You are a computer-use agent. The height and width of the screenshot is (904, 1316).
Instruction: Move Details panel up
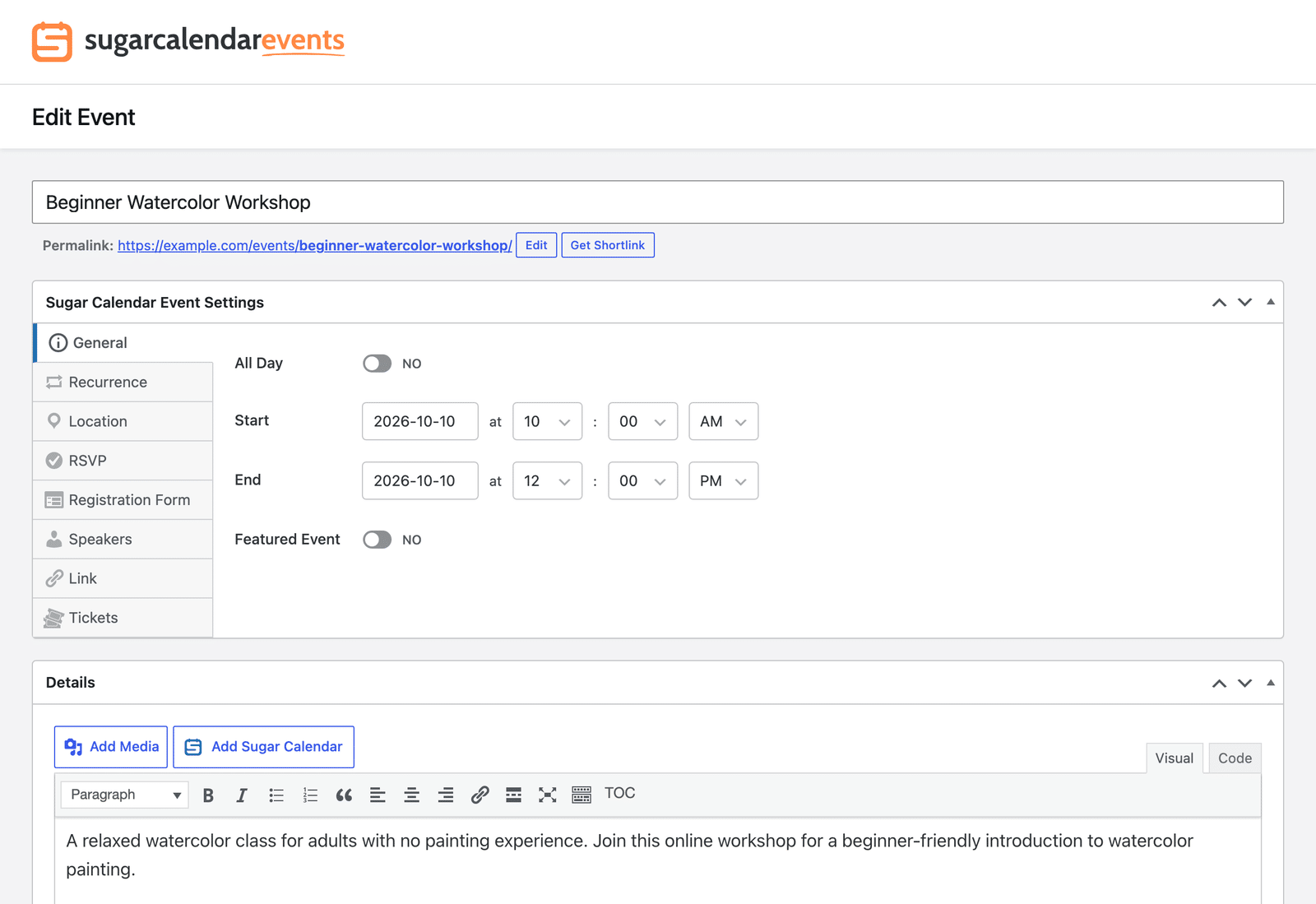tap(1219, 683)
